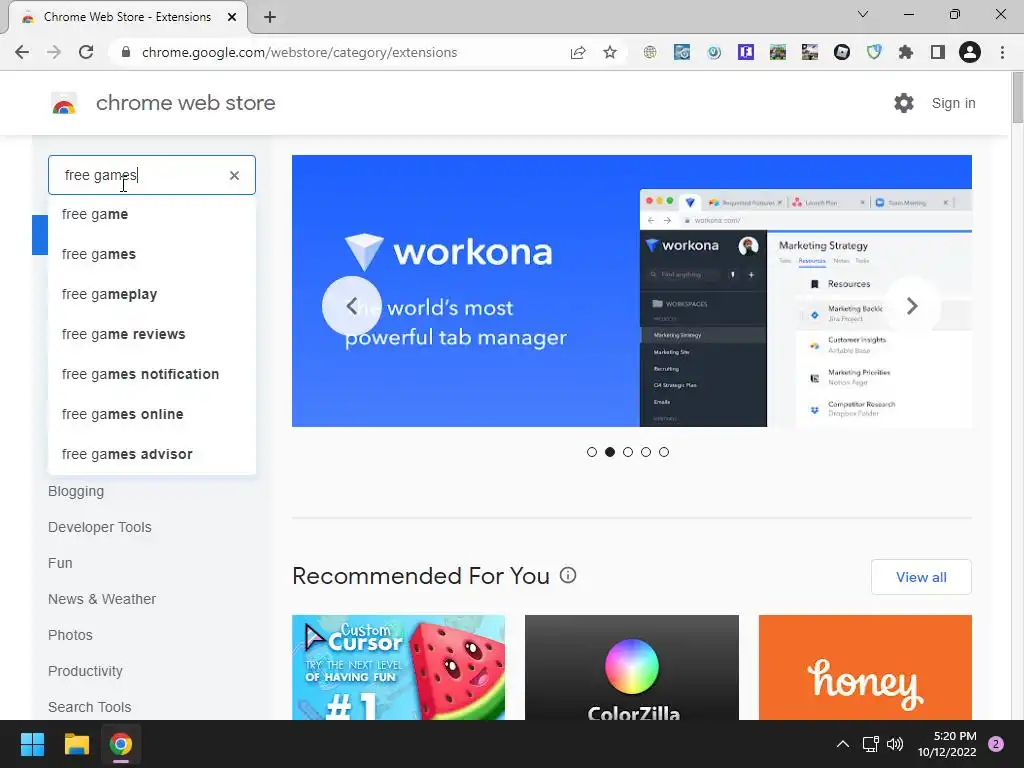Click the browser back arrow
Image resolution: width=1024 pixels, height=768 pixels.
click(22, 52)
